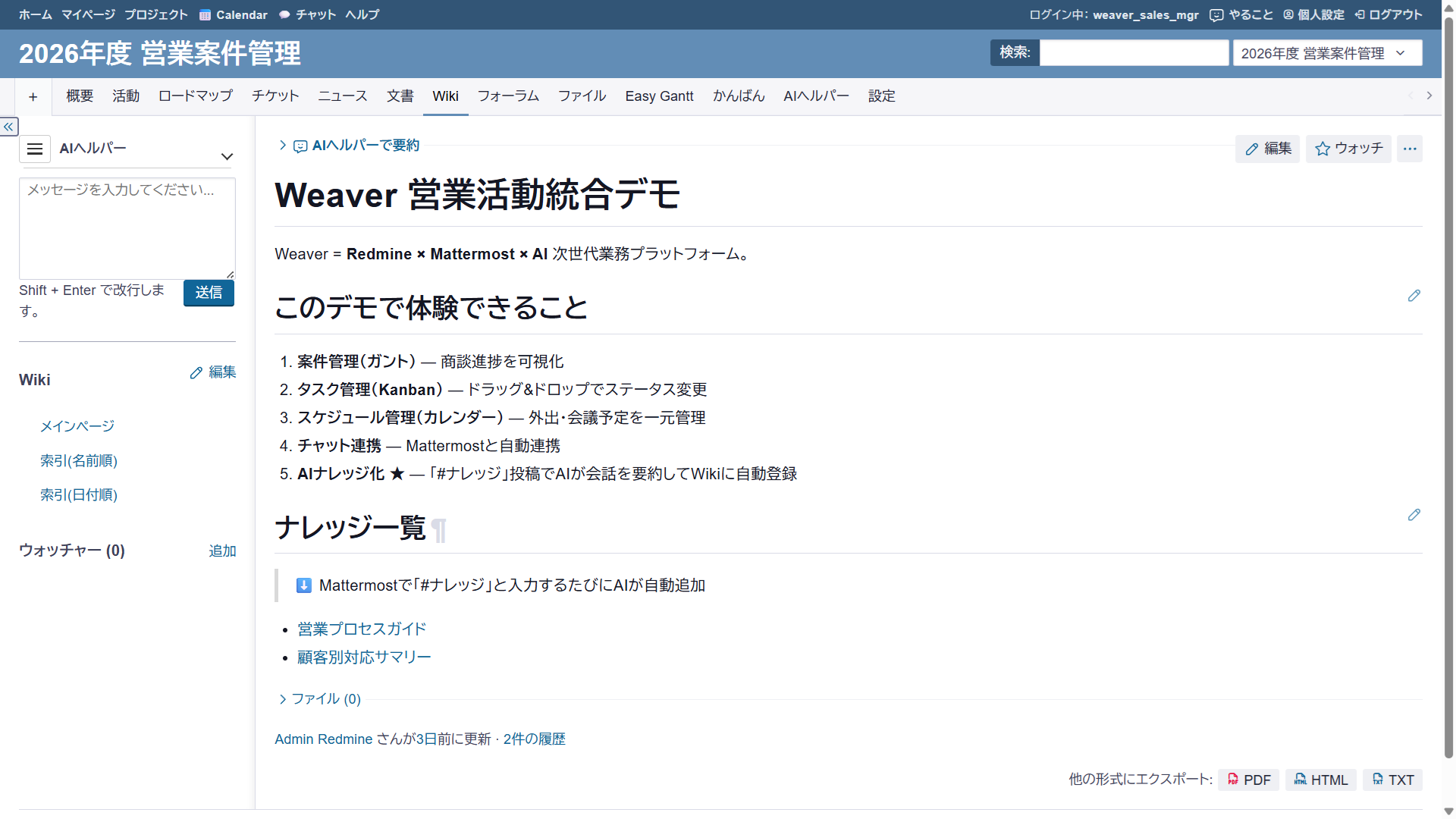
Task: Go to ホーム in top menu
Action: tap(36, 14)
